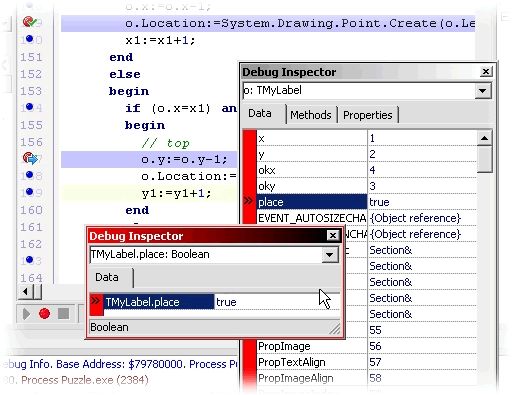Switch to the Methods tab
The width and height of the screenshot is (513, 395).
[311, 115]
